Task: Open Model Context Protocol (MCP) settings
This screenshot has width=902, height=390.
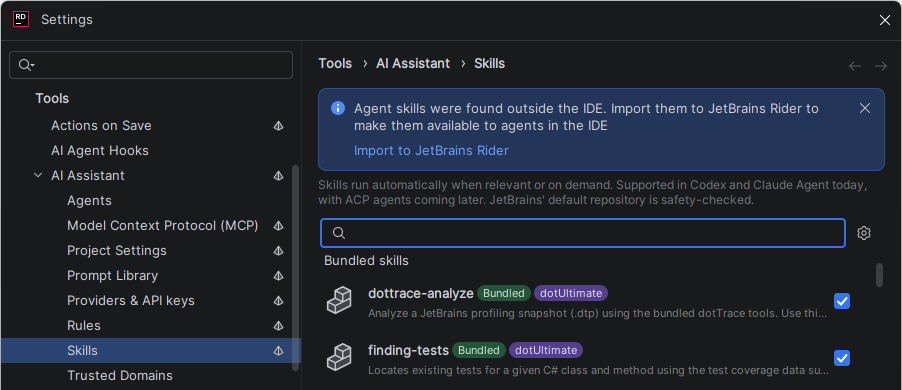Action: (x=163, y=225)
